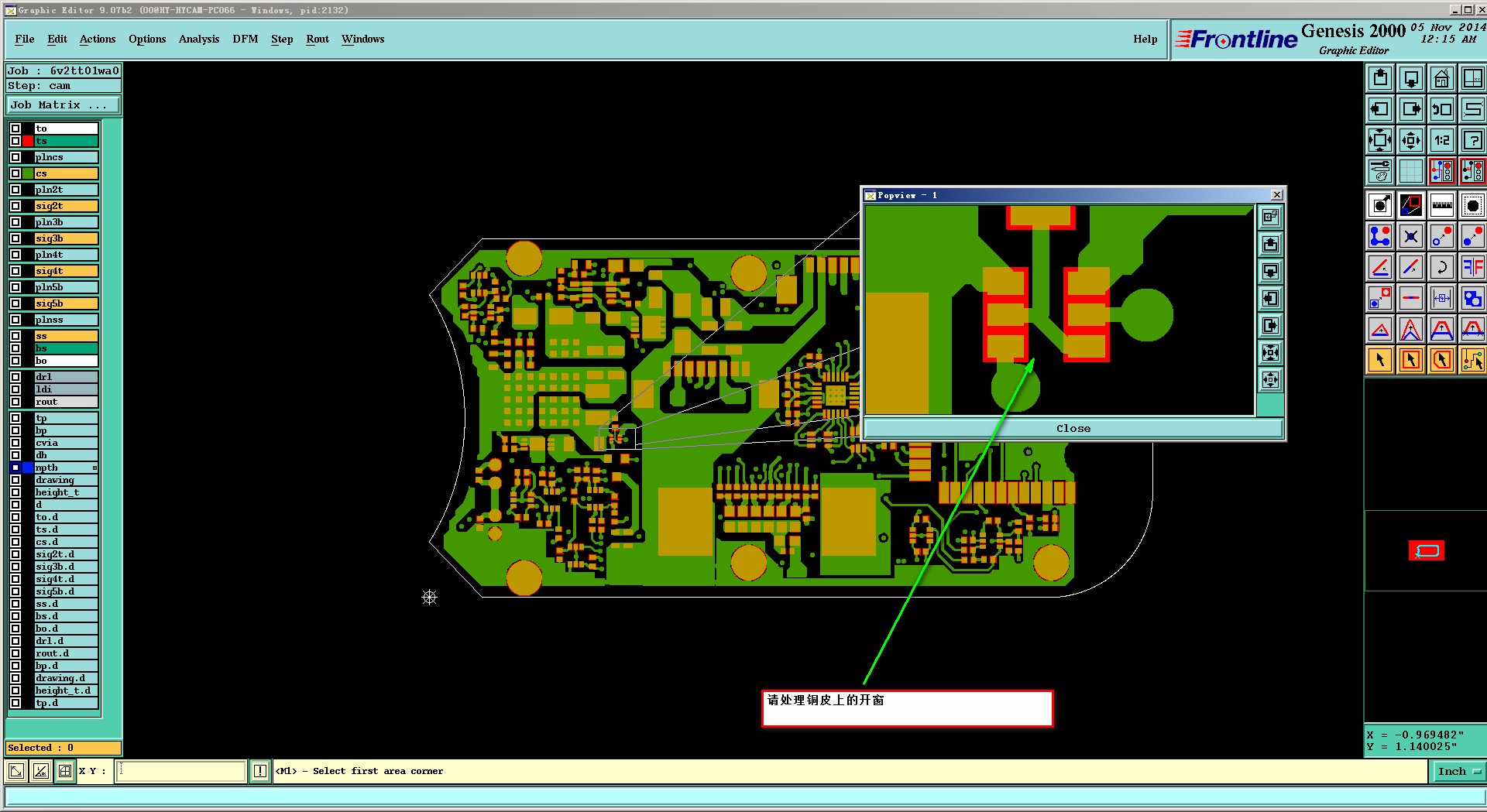Choose the rectangle-area selection arrow tool

click(1411, 360)
